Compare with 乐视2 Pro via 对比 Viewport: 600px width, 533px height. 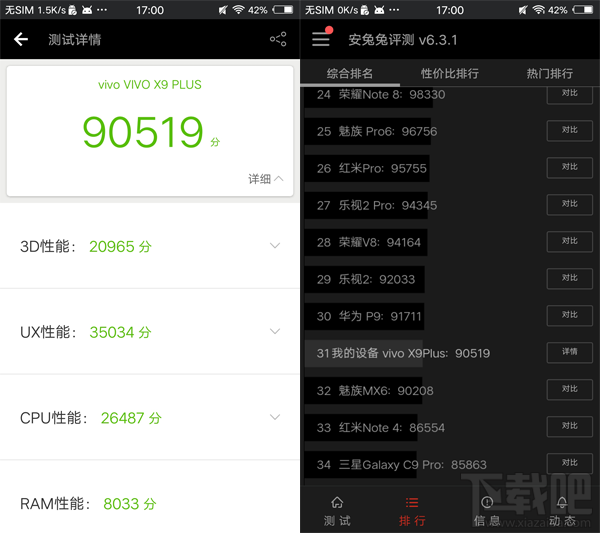pyautogui.click(x=569, y=205)
